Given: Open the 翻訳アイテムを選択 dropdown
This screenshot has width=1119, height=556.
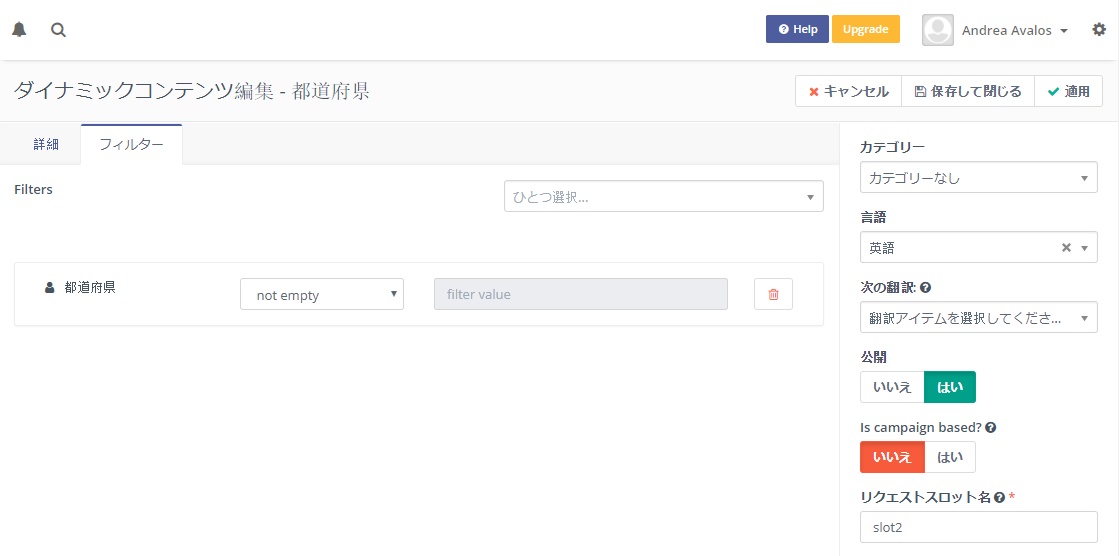Looking at the screenshot, I should [978, 318].
